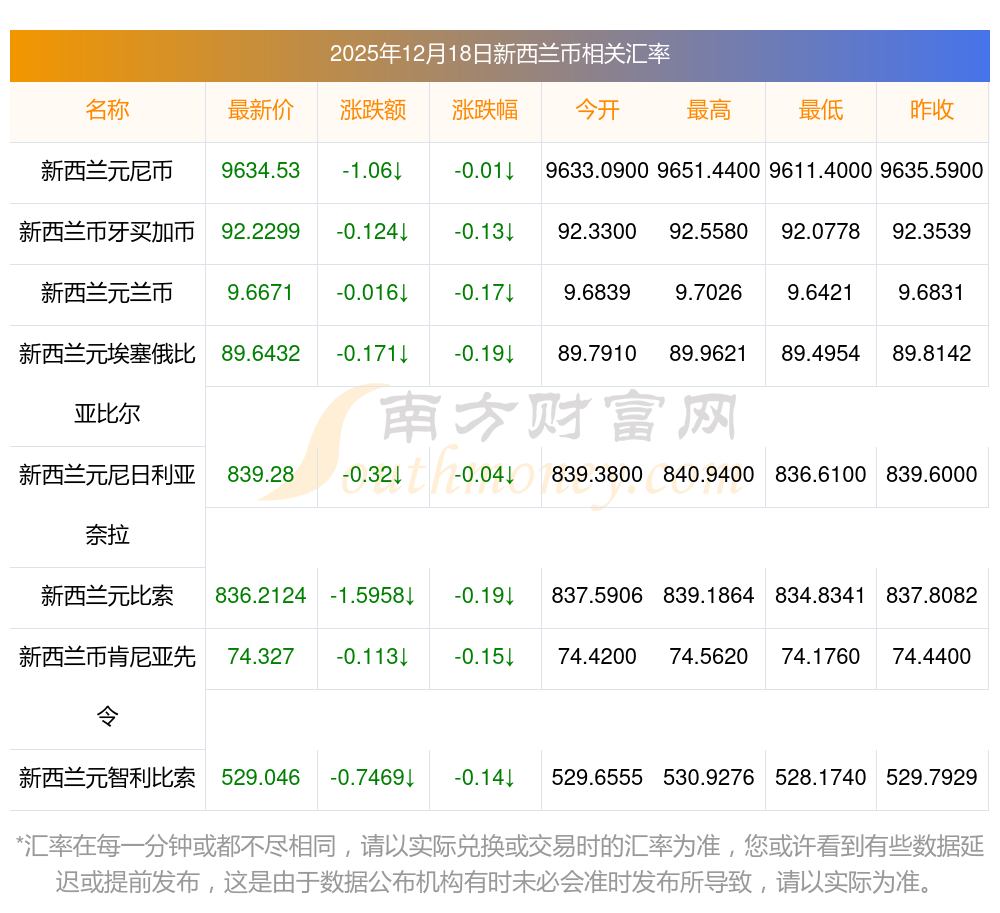The width and height of the screenshot is (1000, 913).
Task: Click high value 89.9621
Action: pos(709,353)
